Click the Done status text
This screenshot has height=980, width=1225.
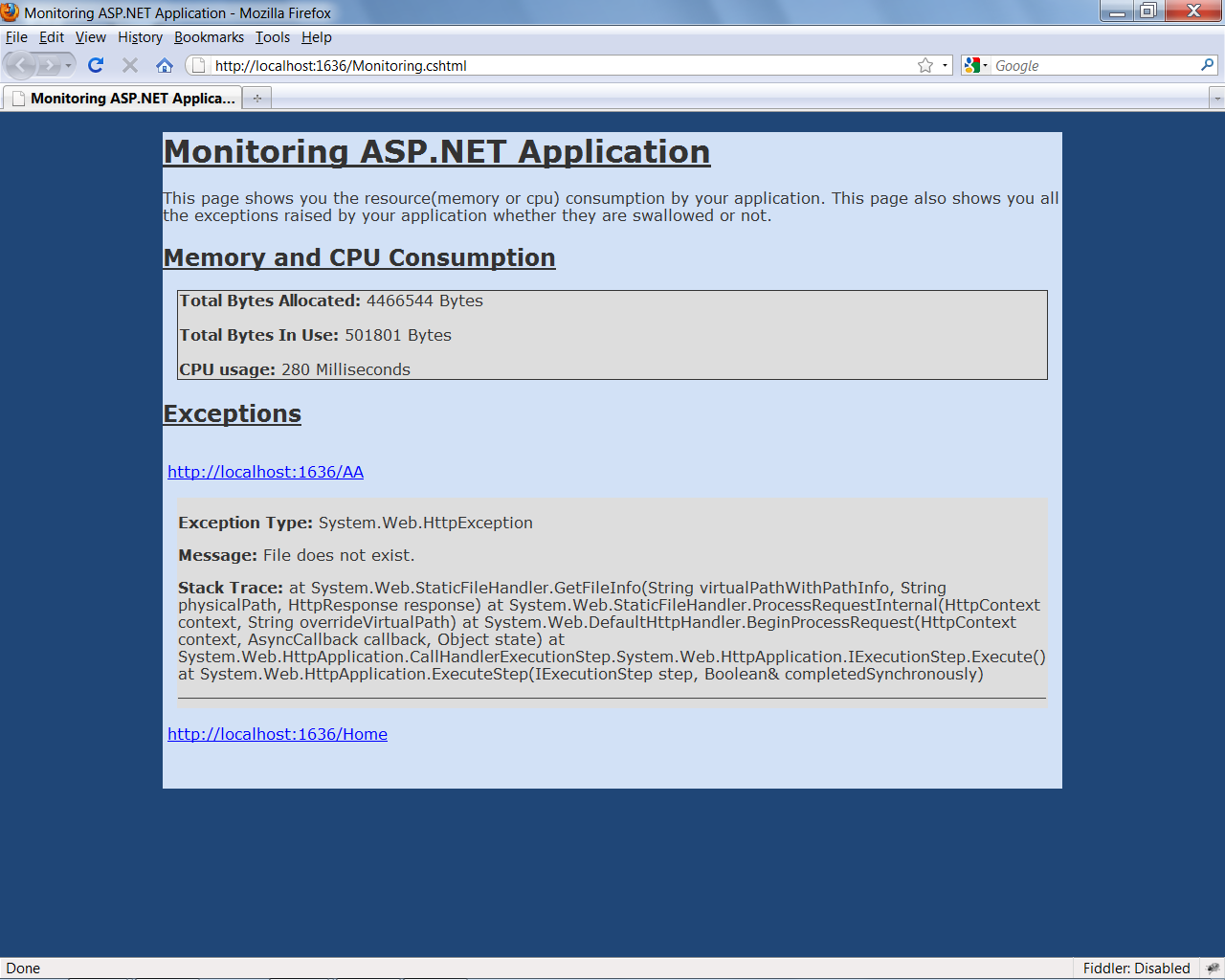click(23, 969)
